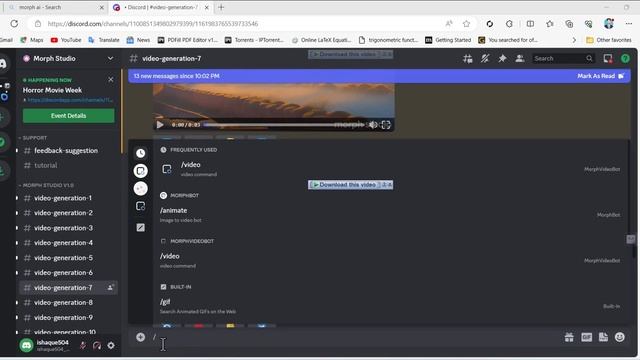Dismiss the Horror Movie Week event banner
The width and height of the screenshot is (640, 360).
coord(111,80)
